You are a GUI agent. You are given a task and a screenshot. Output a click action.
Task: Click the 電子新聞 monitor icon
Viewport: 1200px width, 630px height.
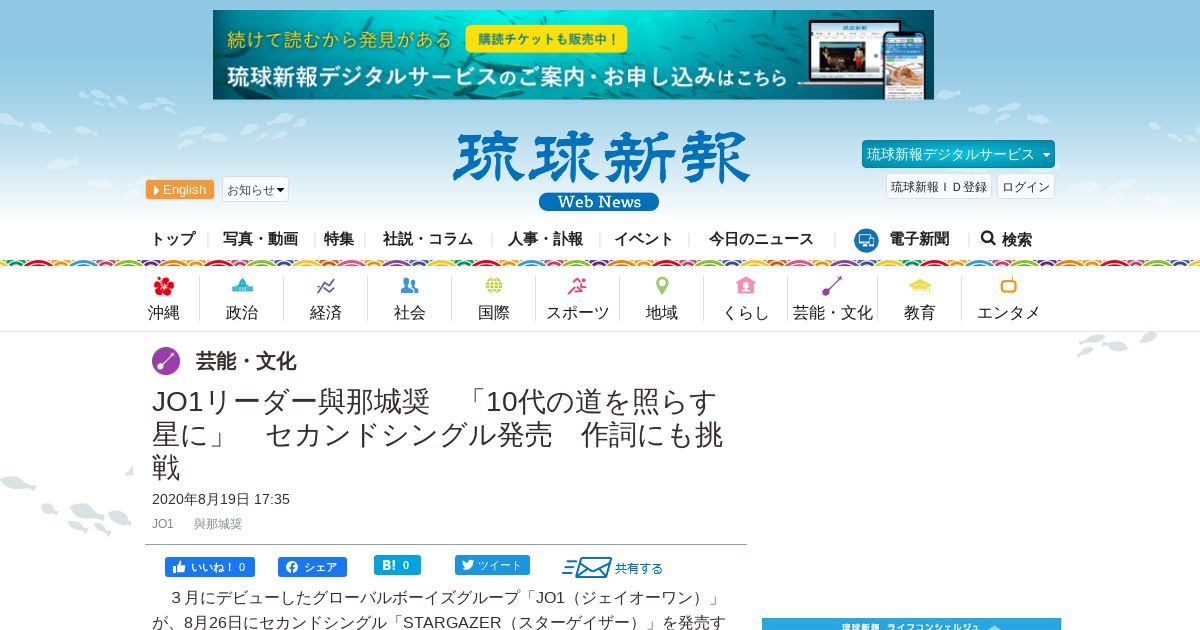coord(866,240)
